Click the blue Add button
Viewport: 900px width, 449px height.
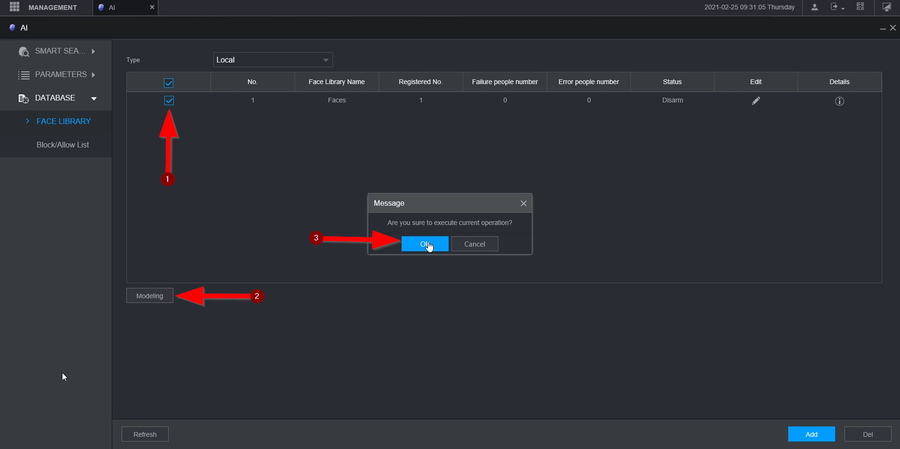click(x=811, y=434)
